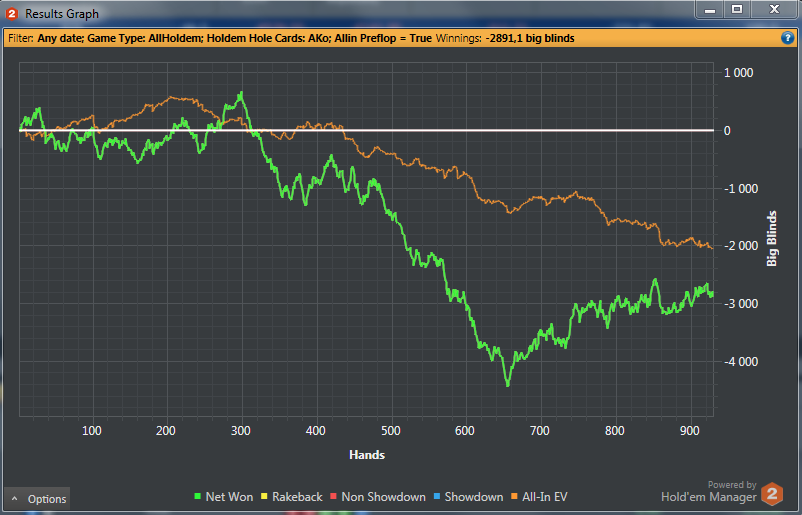Click the All-In EV legend label
This screenshot has width=802, height=515.
coord(545,497)
